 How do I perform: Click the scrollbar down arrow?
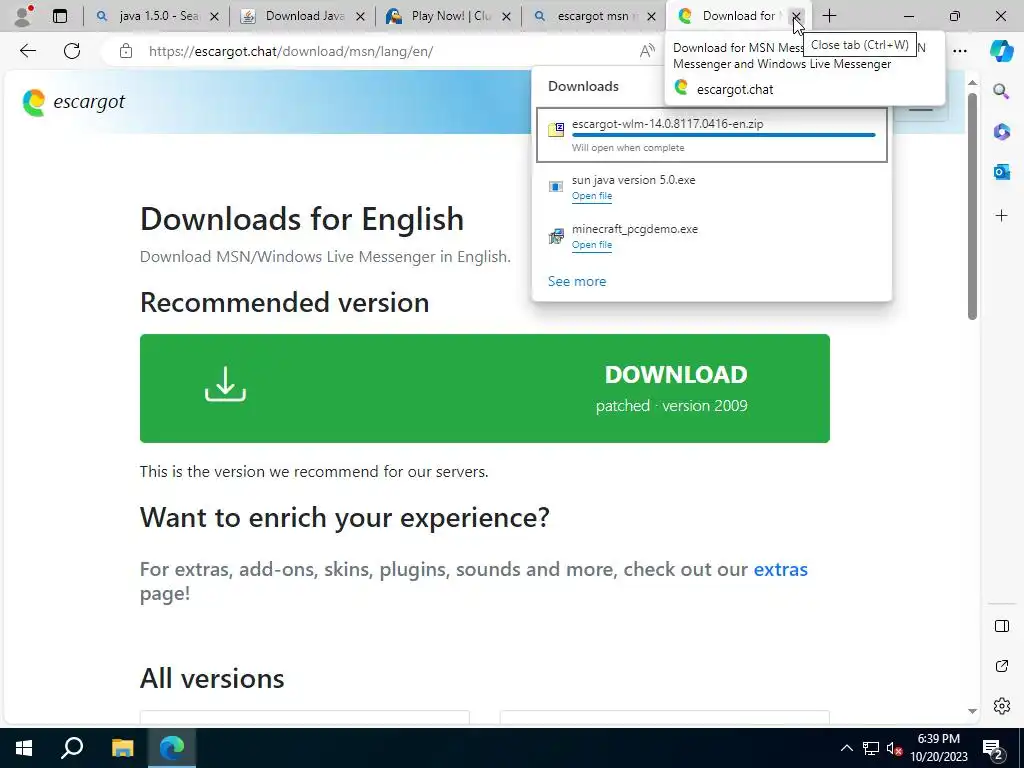[x=972, y=711]
